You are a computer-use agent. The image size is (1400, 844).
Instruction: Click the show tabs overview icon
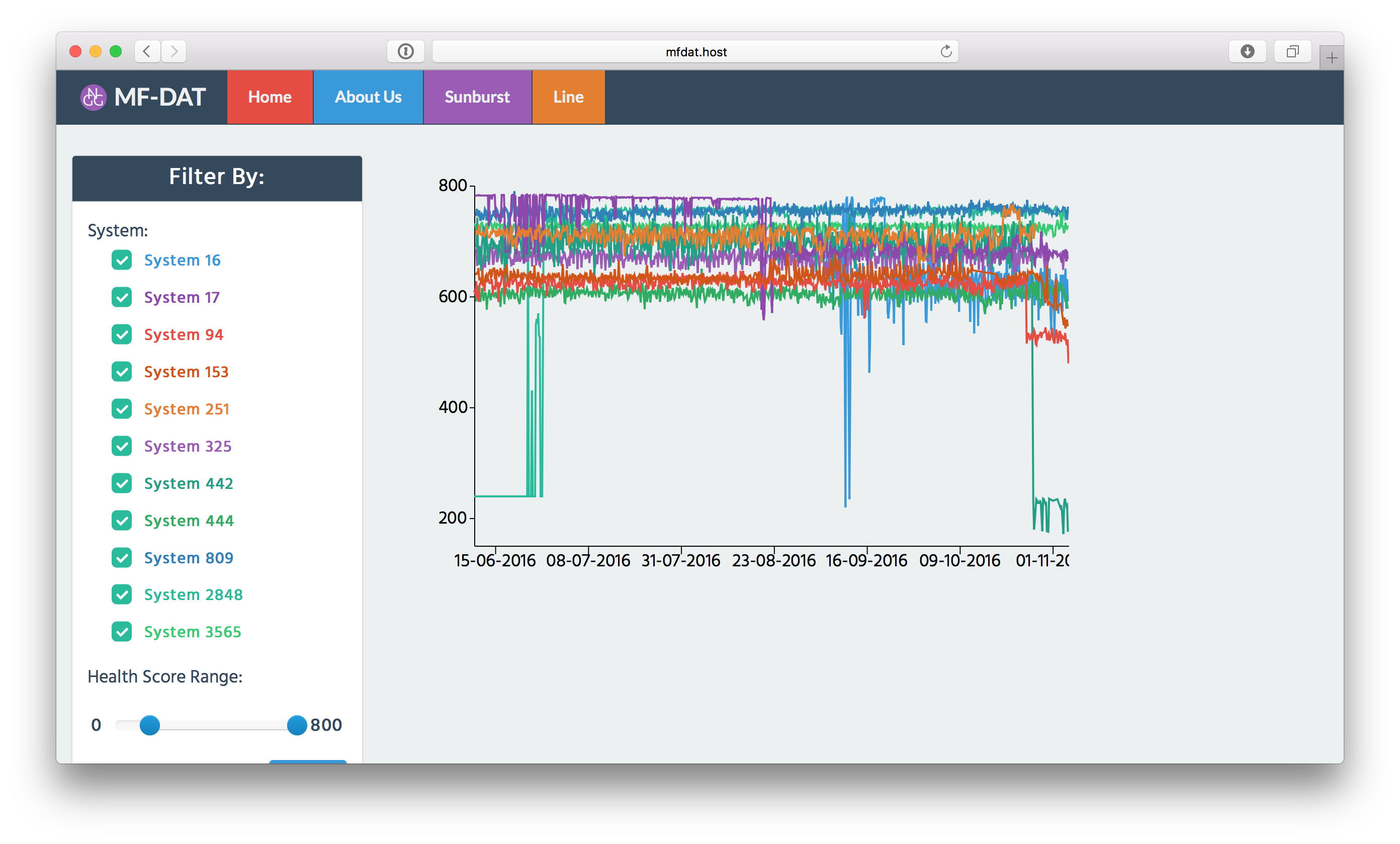pos(1292,52)
